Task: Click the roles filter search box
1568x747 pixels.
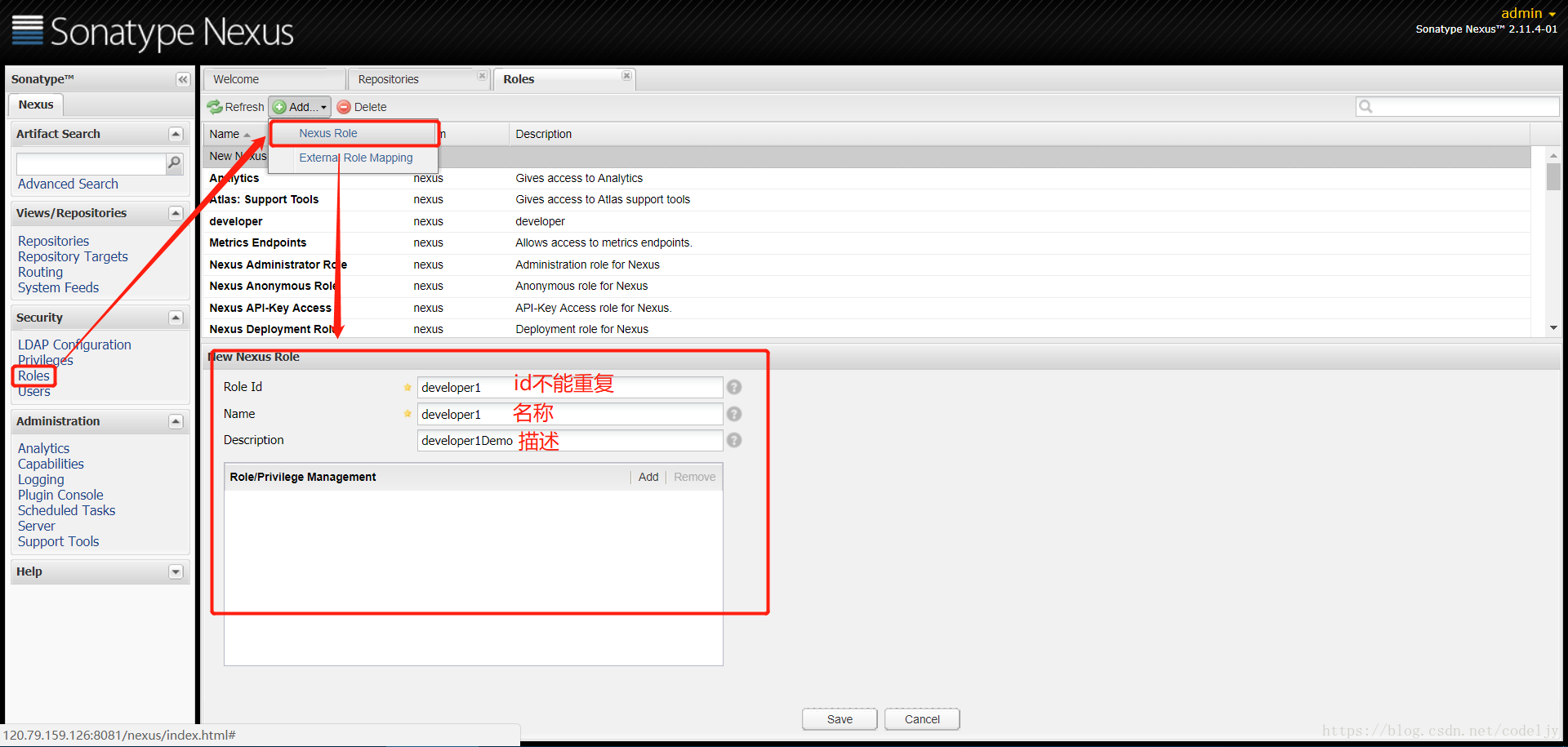Action: [1458, 107]
